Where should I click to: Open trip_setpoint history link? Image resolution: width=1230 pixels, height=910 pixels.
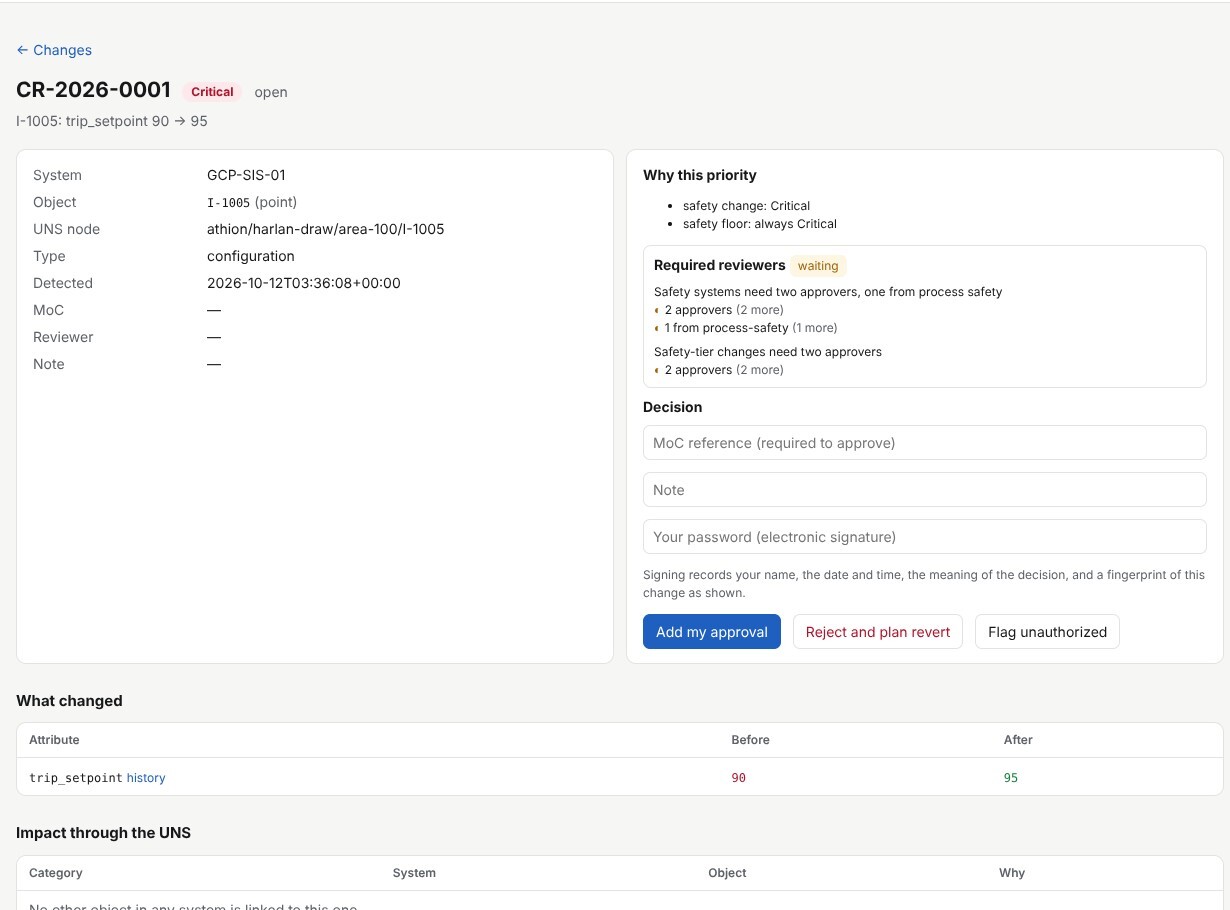(146, 778)
